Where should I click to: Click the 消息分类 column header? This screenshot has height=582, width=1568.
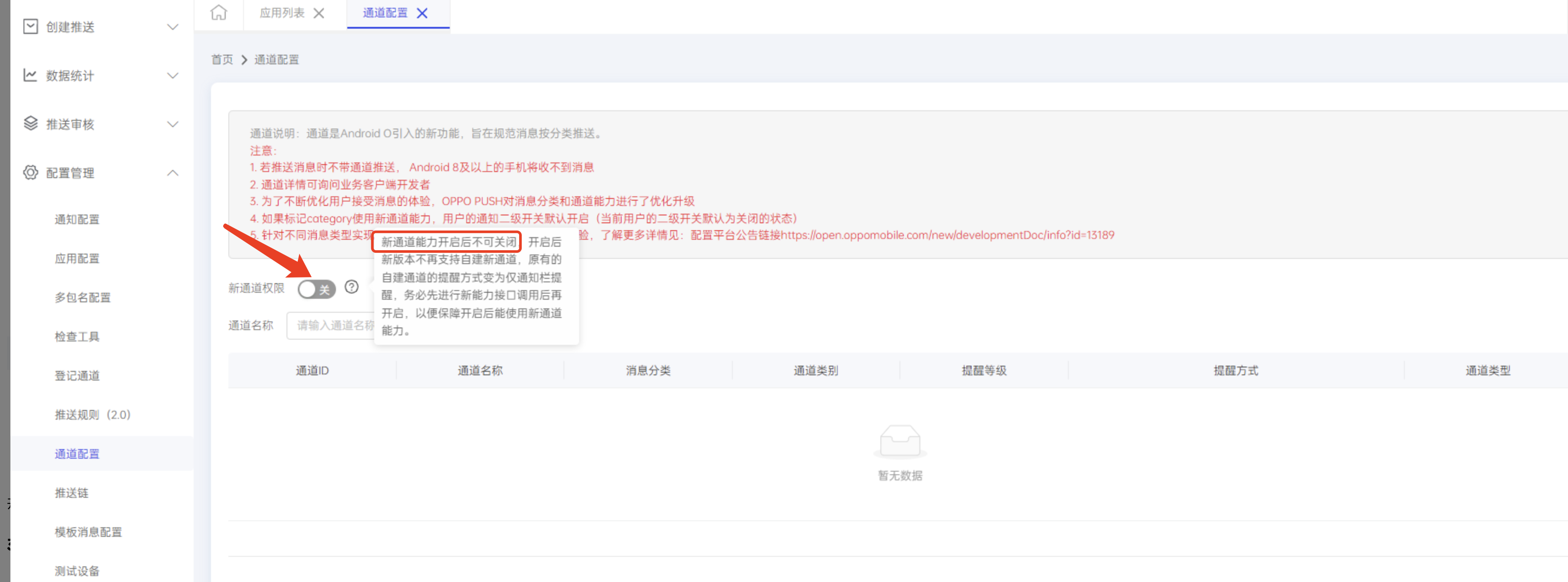[648, 370]
